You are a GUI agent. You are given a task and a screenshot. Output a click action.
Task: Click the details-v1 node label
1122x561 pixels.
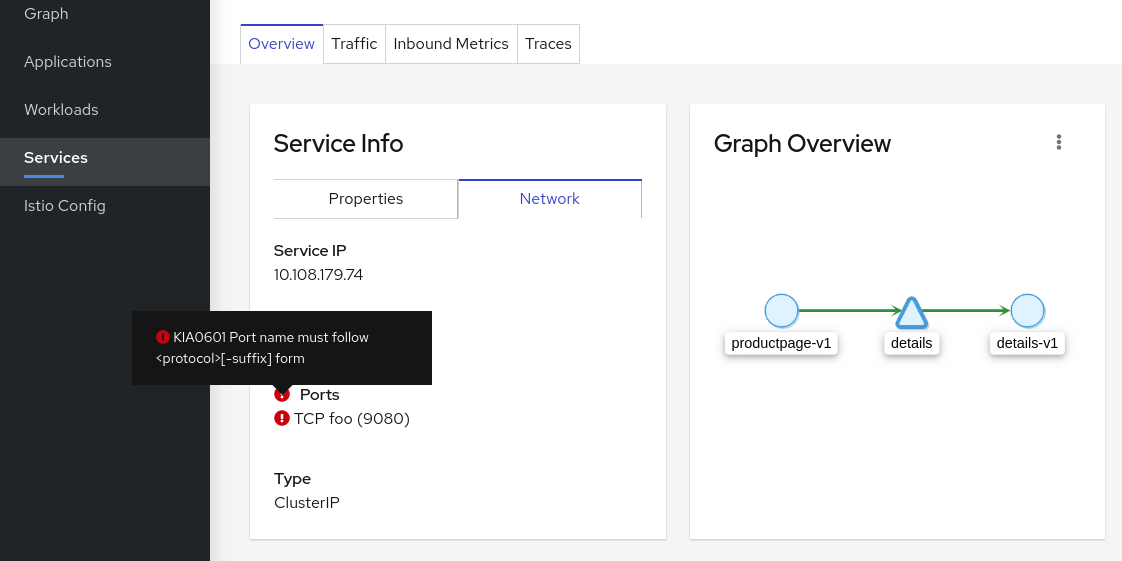(x=1027, y=343)
